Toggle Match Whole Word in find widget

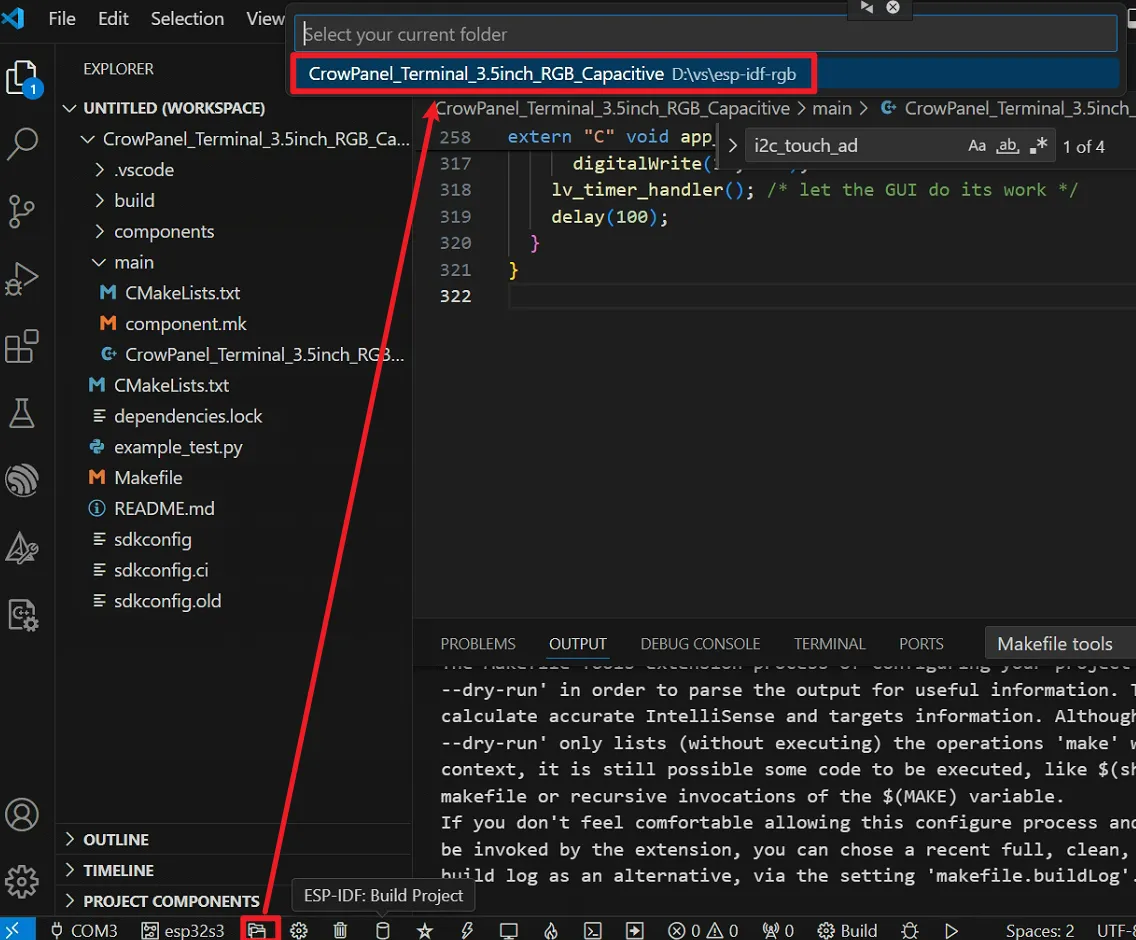coord(1007,146)
